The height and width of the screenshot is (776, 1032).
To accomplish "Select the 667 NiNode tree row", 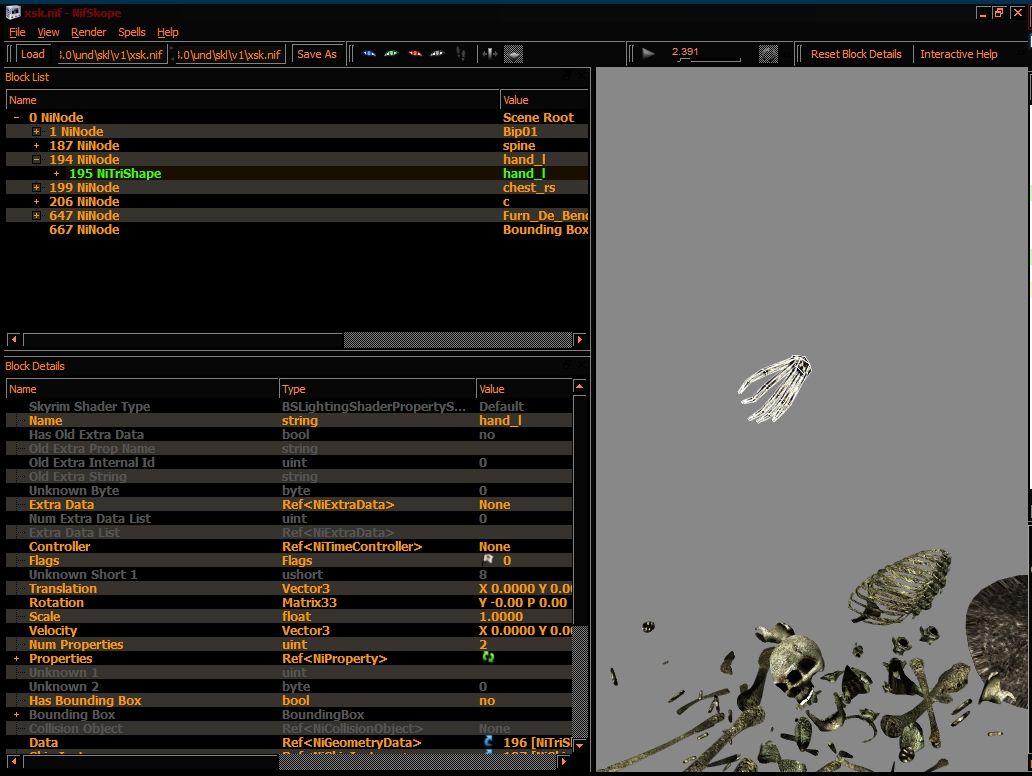I will 297,230.
